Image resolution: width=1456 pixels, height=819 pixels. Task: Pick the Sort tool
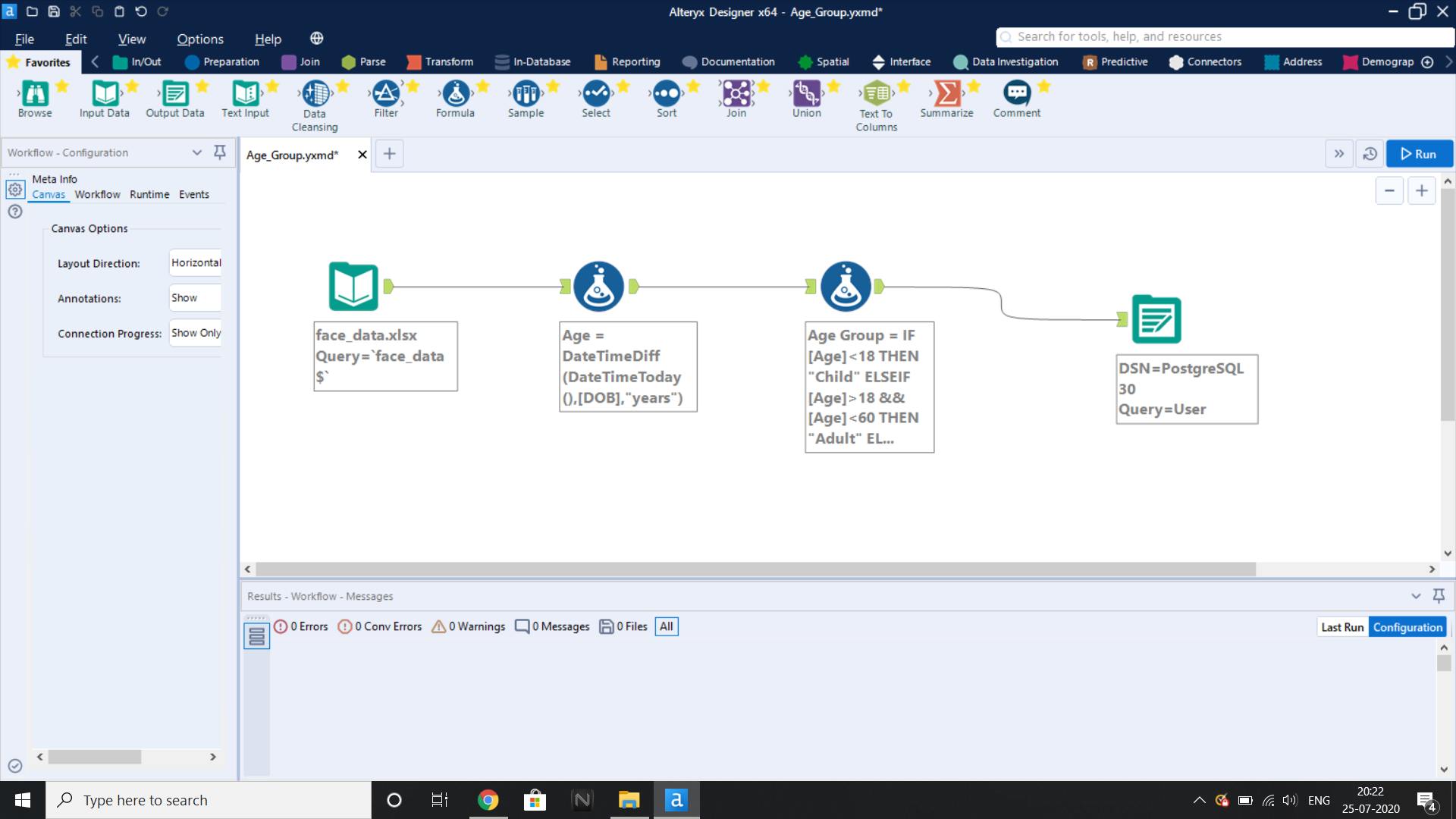pyautogui.click(x=666, y=97)
